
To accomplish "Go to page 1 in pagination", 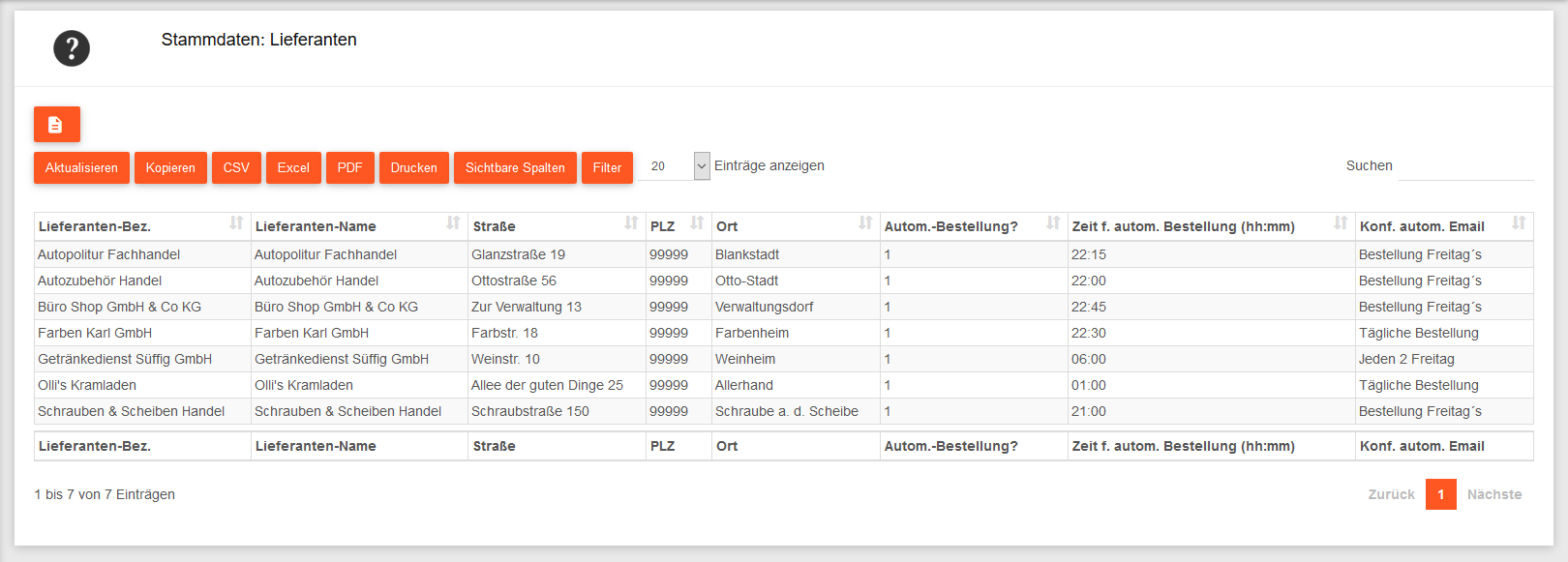I will [1440, 494].
